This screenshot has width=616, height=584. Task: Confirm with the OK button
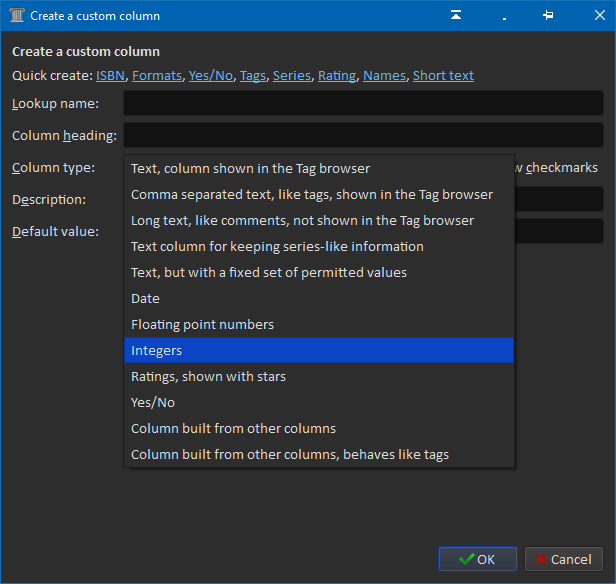477,559
